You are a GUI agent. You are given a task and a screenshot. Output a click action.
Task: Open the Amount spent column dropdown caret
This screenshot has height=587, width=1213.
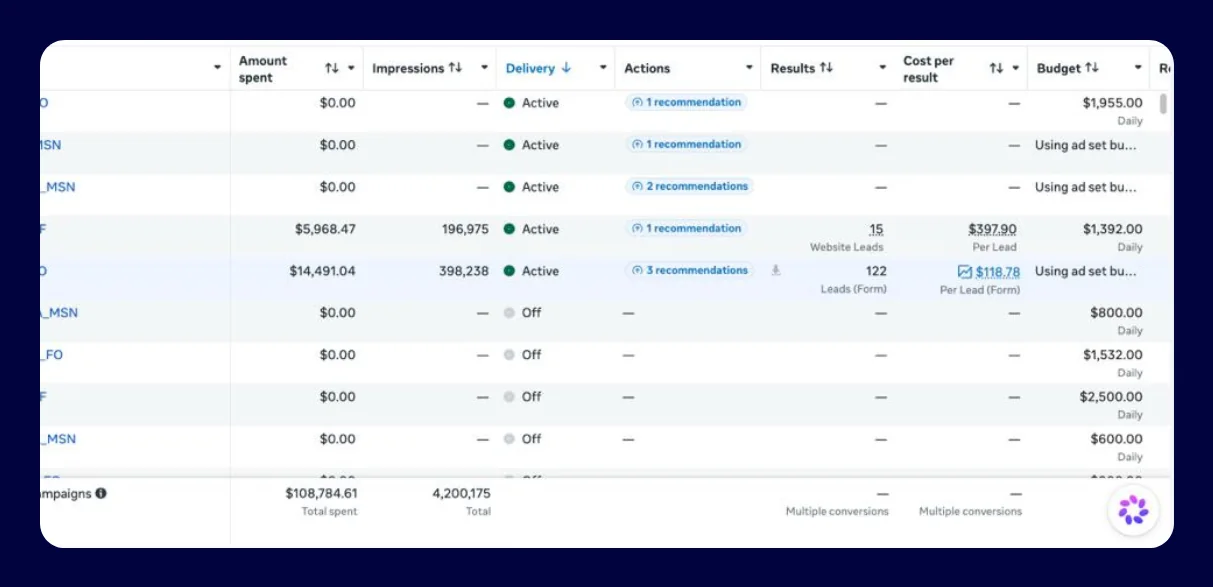point(351,68)
